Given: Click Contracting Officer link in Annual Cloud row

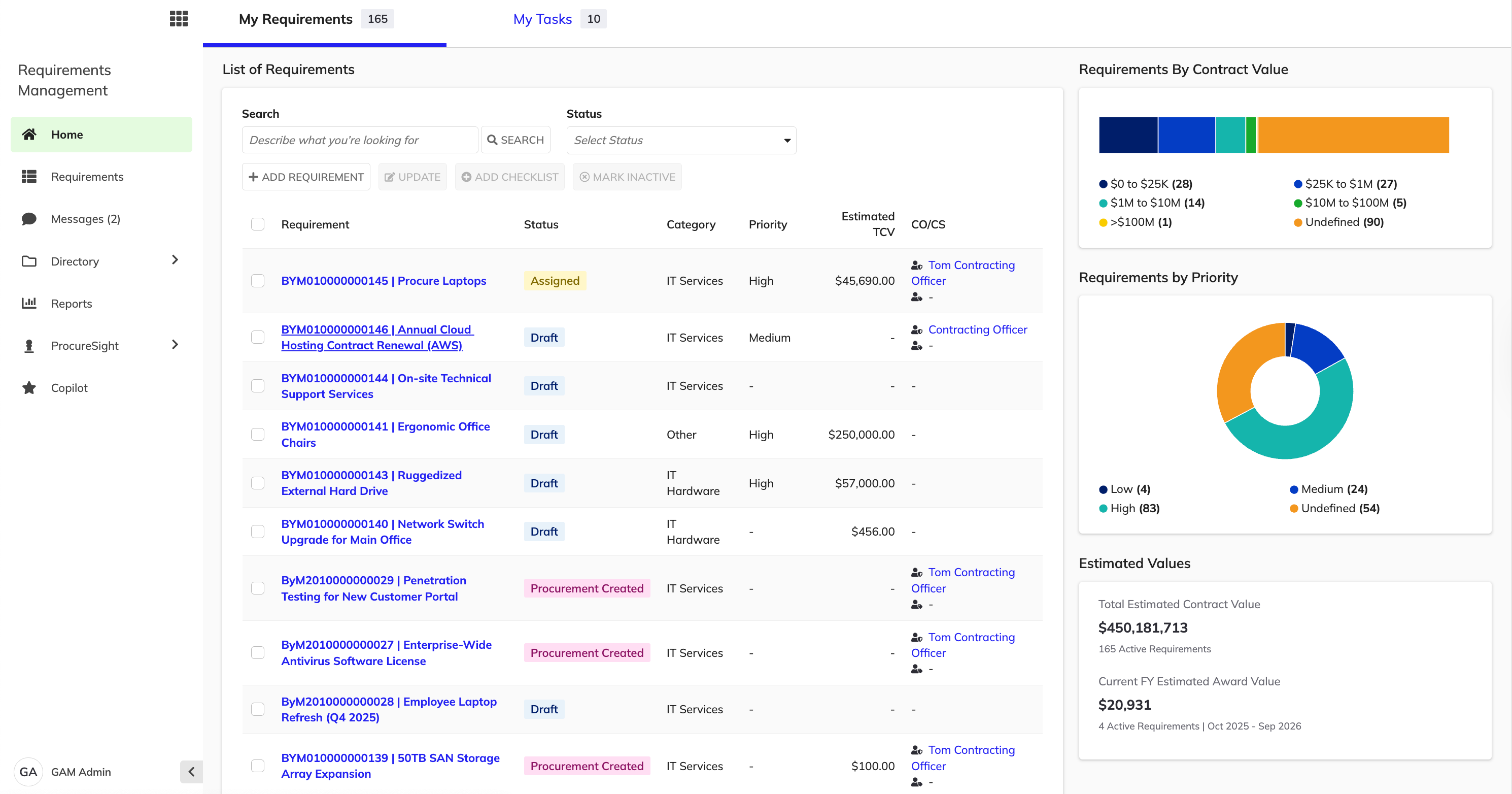Looking at the screenshot, I should [978, 329].
